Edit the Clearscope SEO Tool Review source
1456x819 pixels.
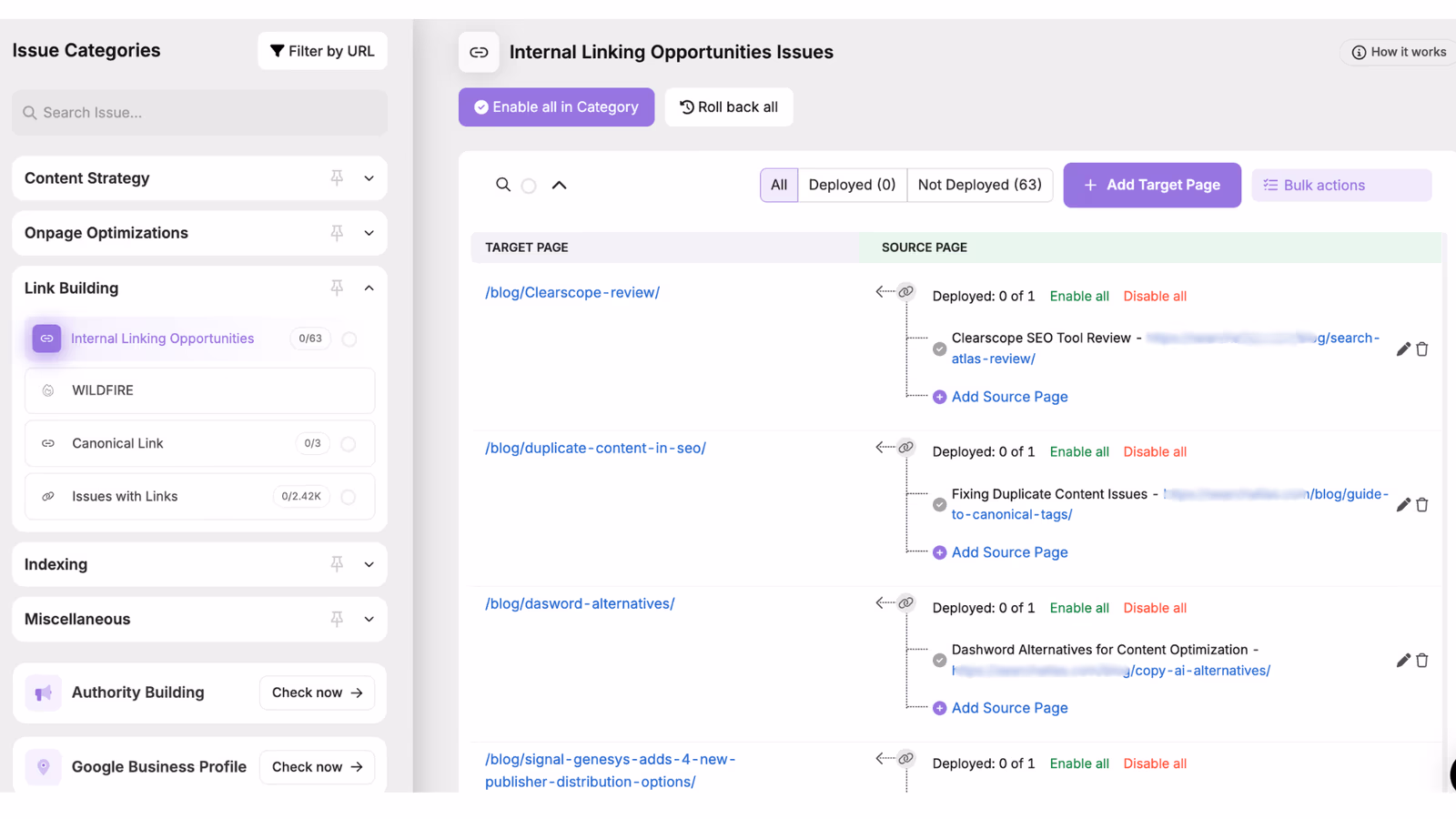click(1403, 349)
